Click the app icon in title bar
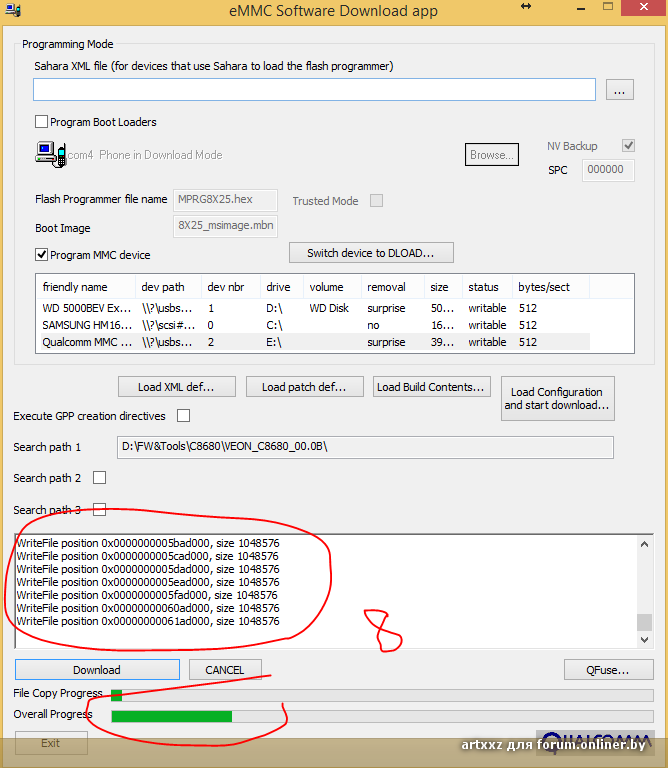This screenshot has width=668, height=768. (12, 10)
